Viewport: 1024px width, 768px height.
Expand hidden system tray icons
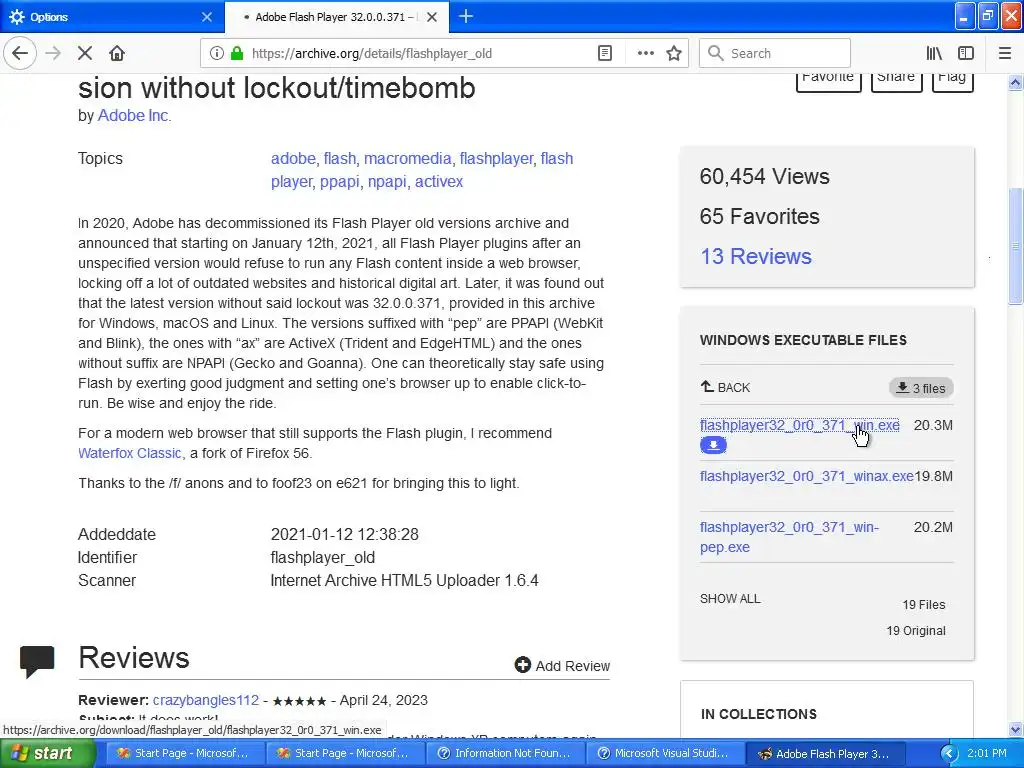pyautogui.click(x=949, y=754)
